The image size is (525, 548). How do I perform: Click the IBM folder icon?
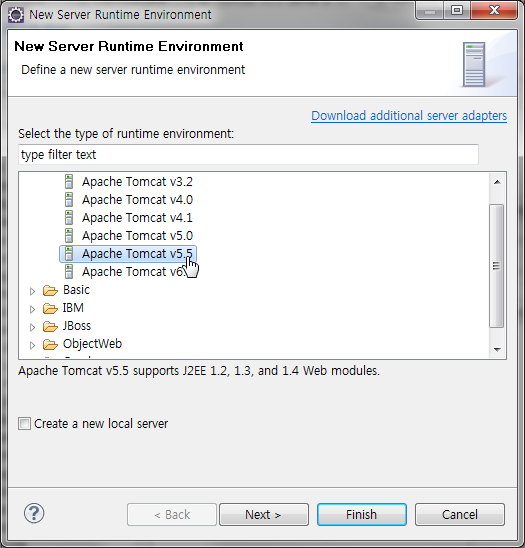(50, 308)
